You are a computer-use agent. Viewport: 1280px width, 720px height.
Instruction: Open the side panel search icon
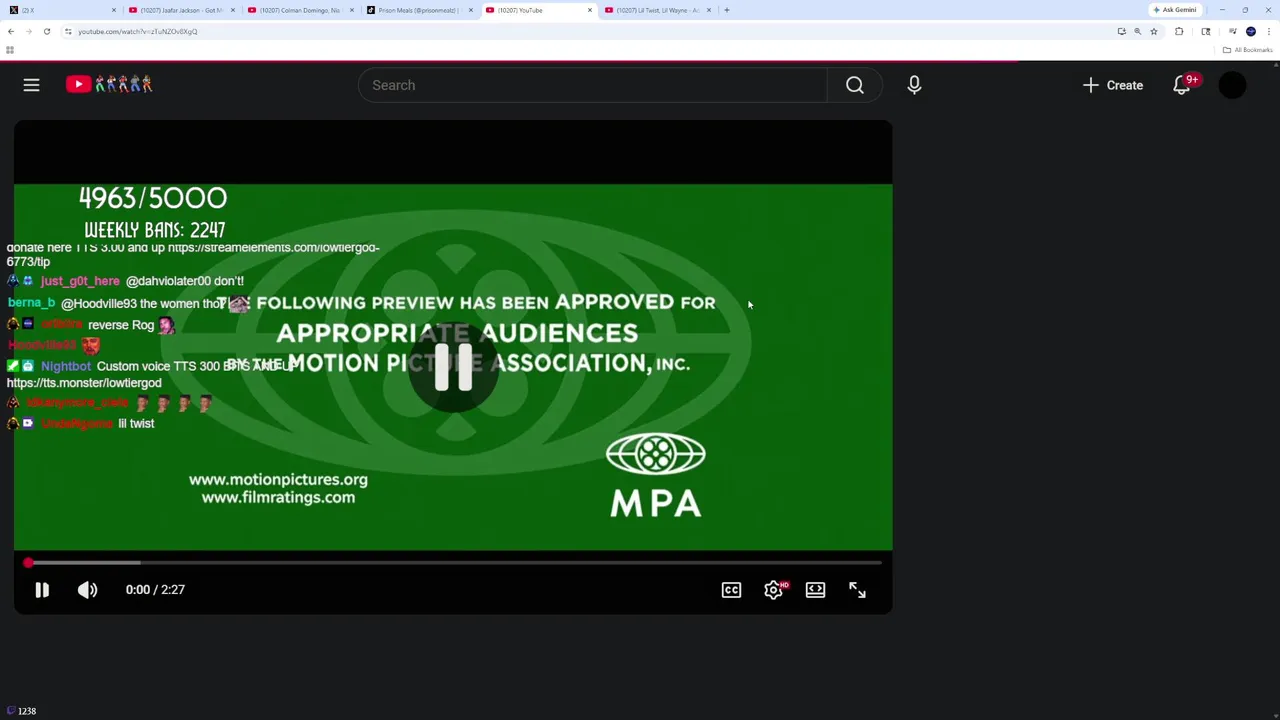(x=1206, y=31)
